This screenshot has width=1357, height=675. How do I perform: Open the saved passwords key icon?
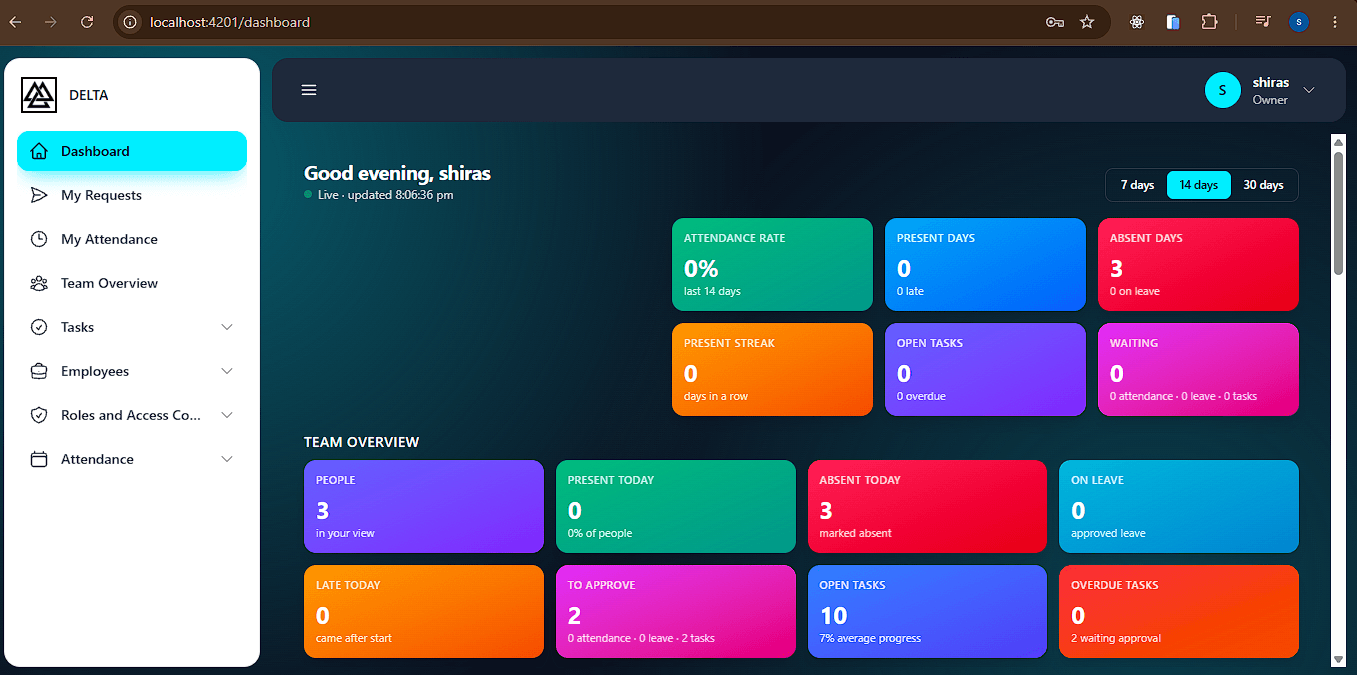[x=1055, y=22]
